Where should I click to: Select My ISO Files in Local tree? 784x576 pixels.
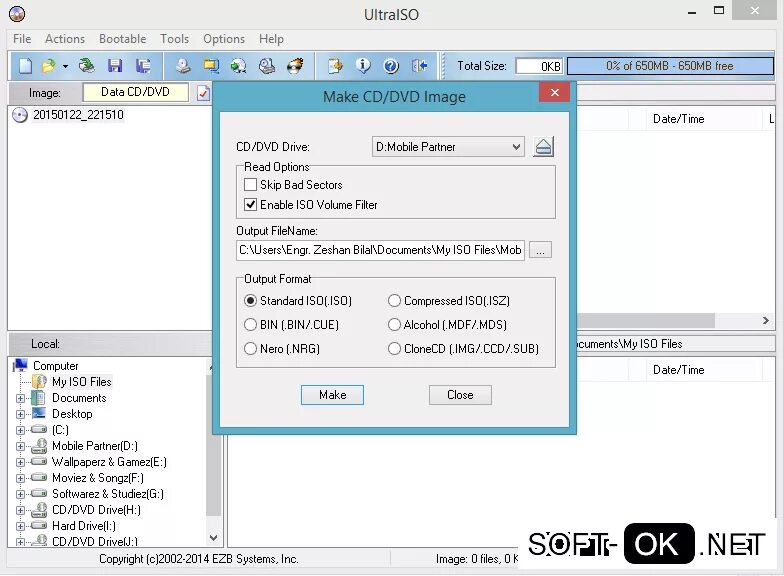coord(82,382)
